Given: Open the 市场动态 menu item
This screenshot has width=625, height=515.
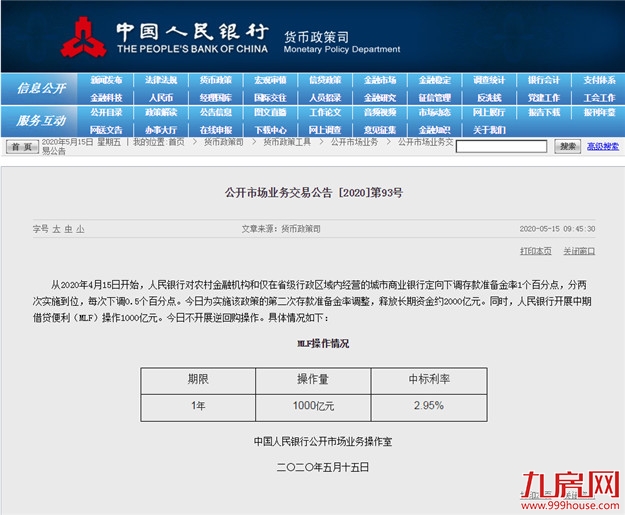Looking at the screenshot, I should [x=434, y=112].
